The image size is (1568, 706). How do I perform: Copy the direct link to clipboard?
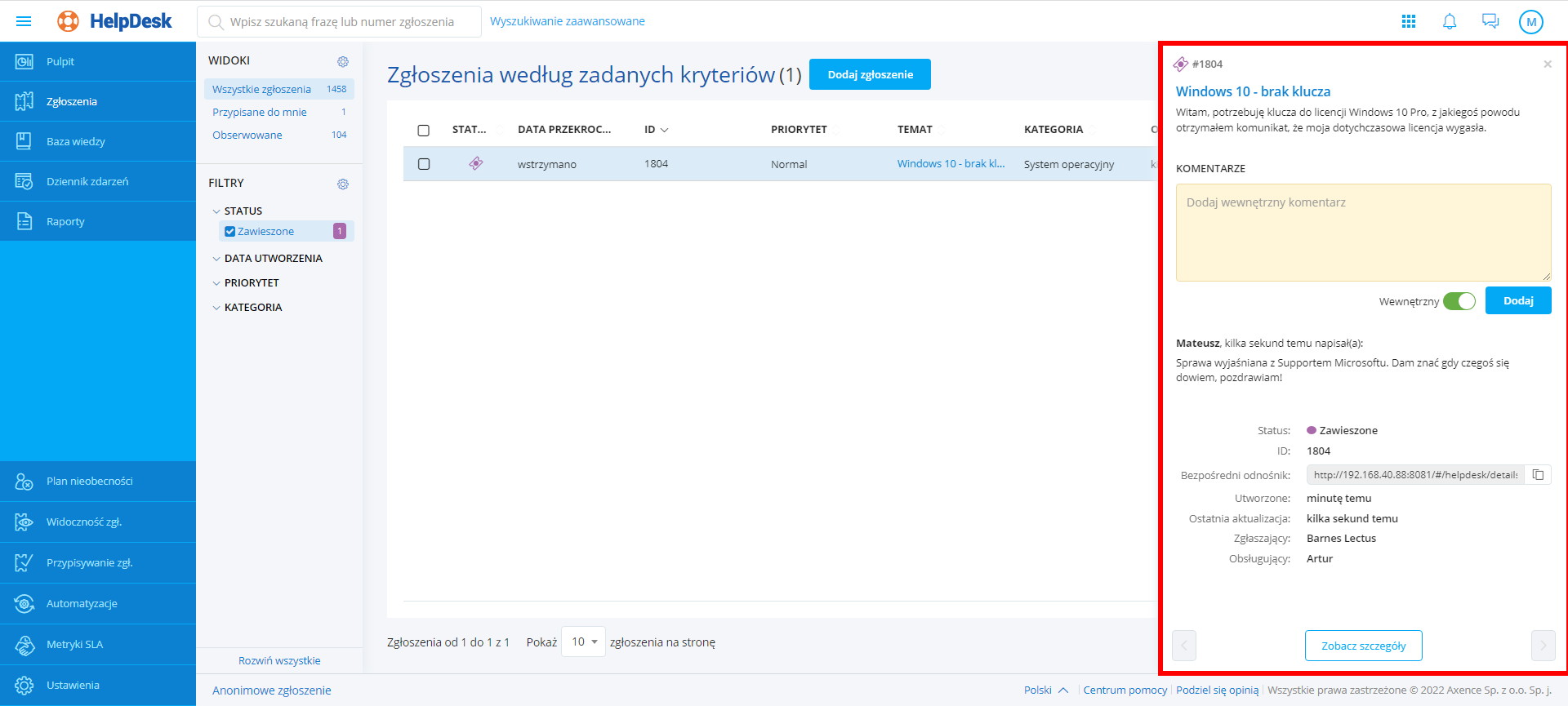[1538, 475]
